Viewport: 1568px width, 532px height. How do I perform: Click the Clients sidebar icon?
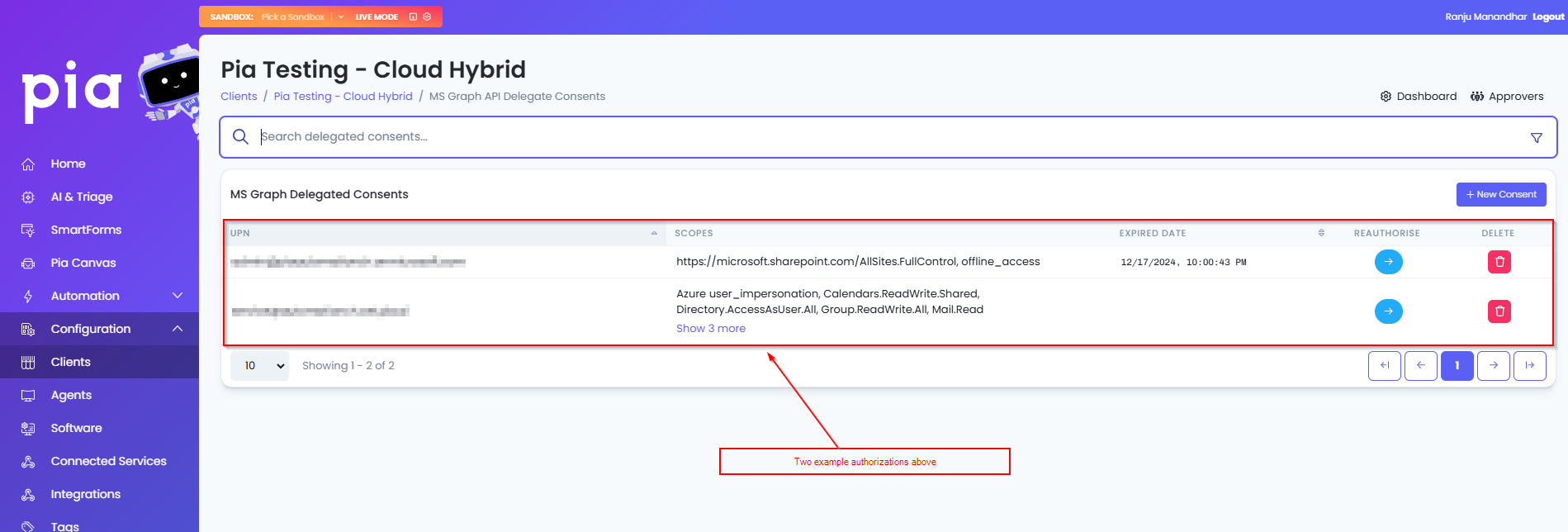coord(28,363)
